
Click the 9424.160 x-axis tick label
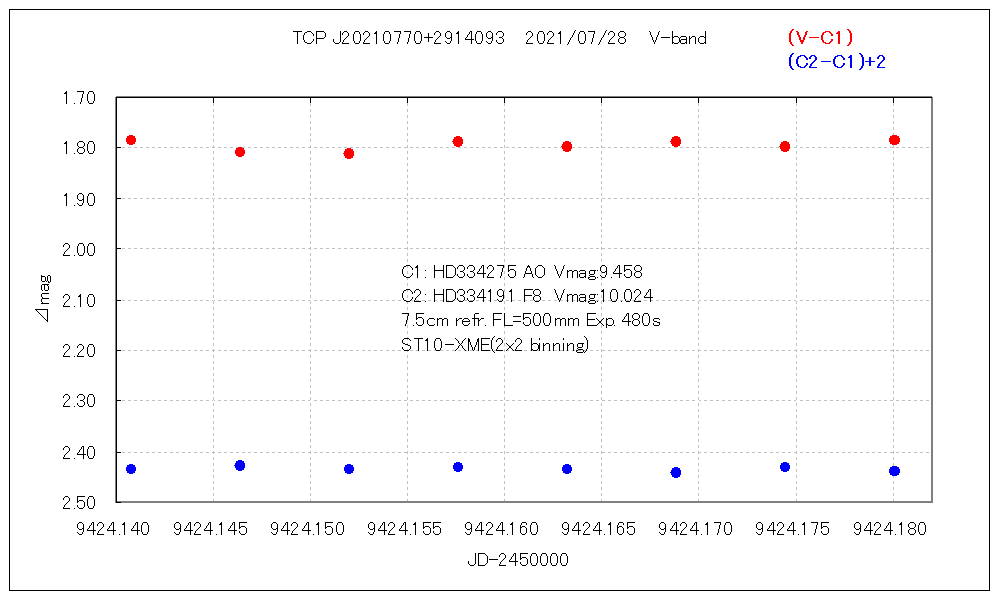click(x=504, y=528)
